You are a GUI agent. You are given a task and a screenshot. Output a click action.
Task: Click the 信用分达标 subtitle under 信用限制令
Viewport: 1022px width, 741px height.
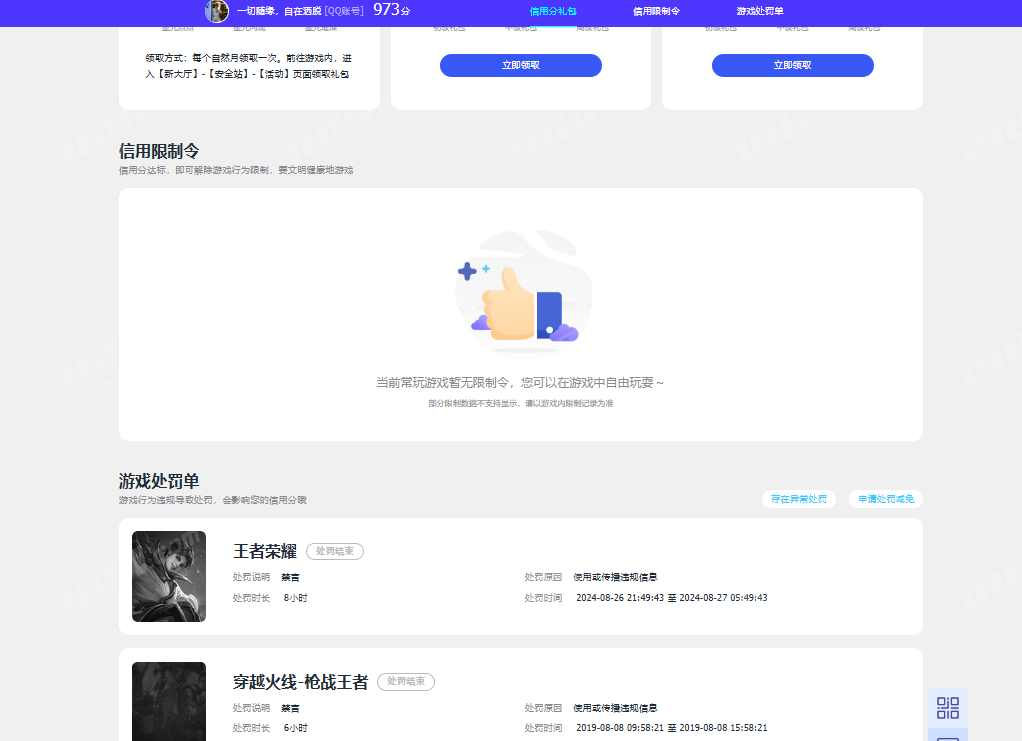[236, 170]
